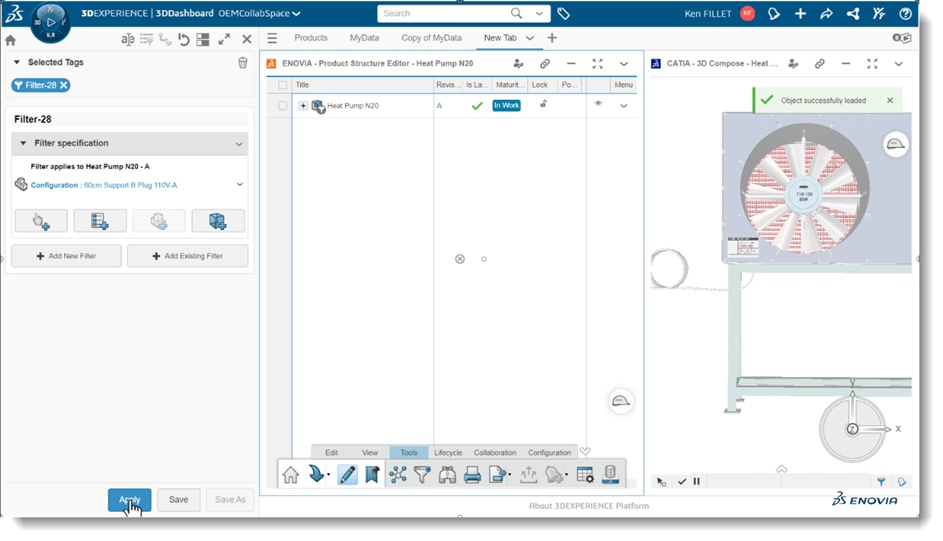Open revision A link for Heat Pump N20

pos(439,106)
